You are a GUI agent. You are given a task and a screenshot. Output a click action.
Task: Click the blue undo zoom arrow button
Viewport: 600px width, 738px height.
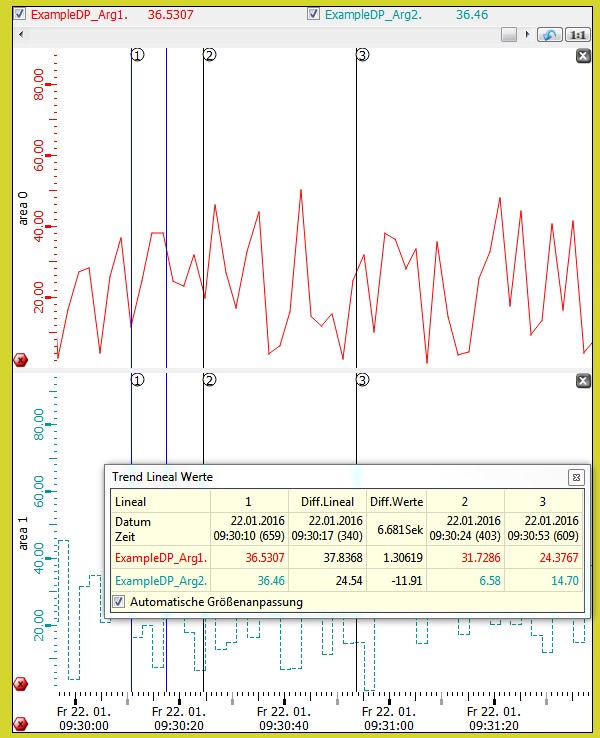pyautogui.click(x=549, y=35)
